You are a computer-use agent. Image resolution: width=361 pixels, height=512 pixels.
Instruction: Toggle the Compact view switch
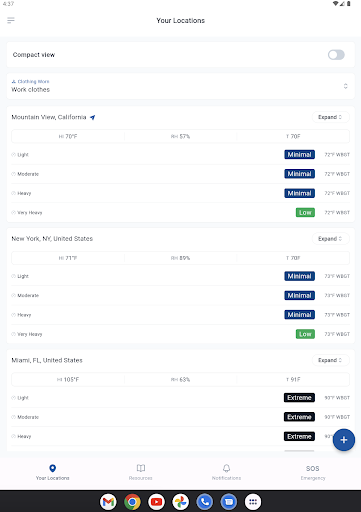336,55
